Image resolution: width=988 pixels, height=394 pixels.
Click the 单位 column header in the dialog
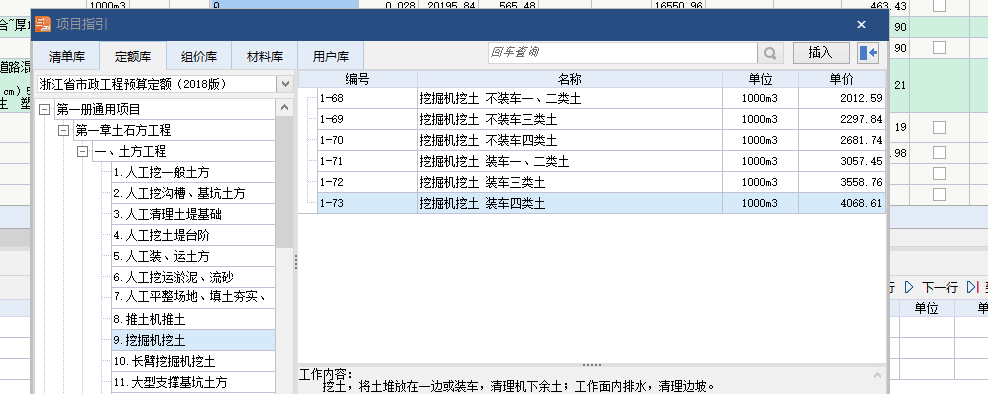[761, 79]
